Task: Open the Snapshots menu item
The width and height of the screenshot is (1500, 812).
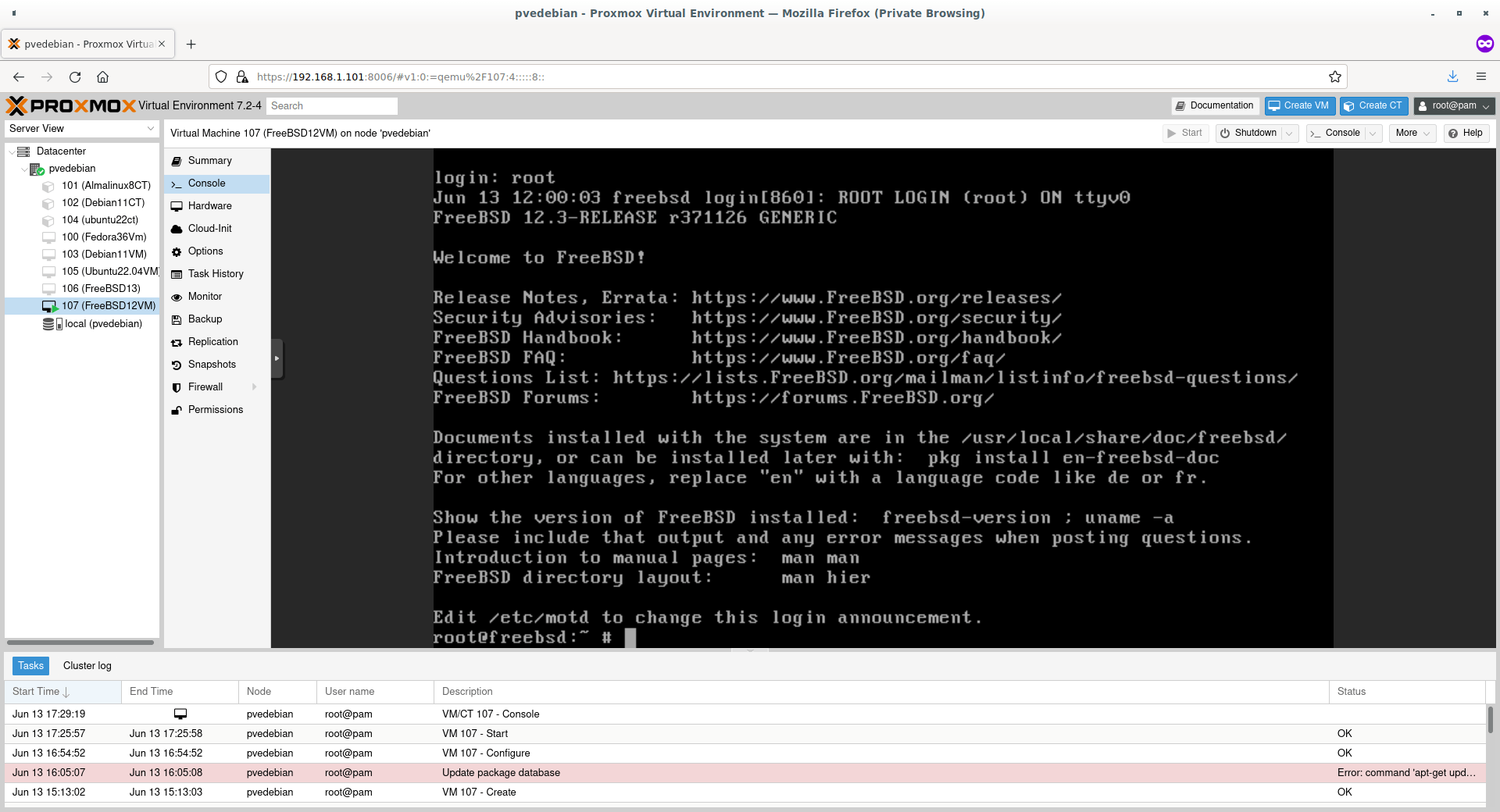Action: tap(212, 365)
